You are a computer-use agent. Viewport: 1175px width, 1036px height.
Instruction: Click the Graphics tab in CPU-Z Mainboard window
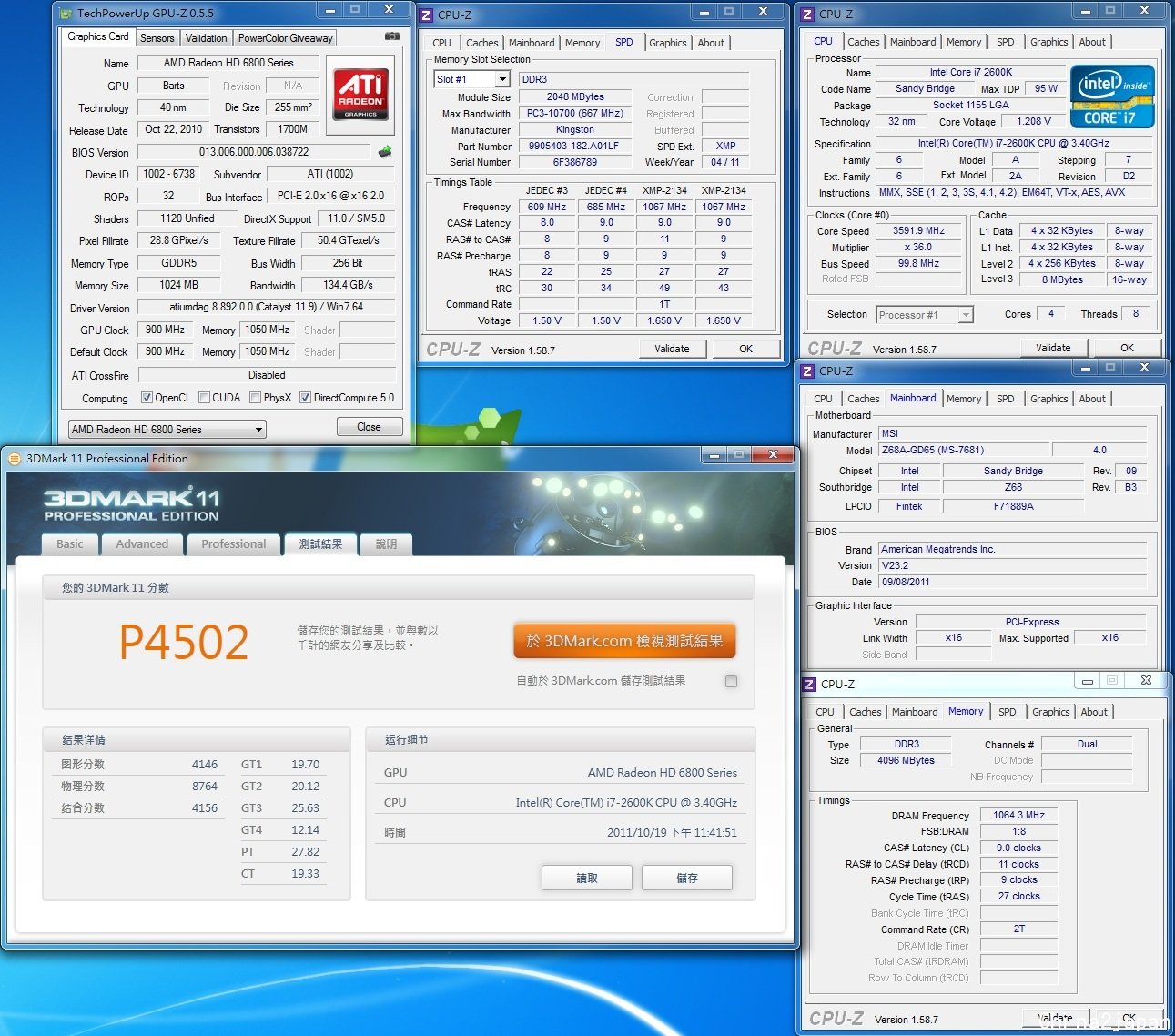point(1049,399)
